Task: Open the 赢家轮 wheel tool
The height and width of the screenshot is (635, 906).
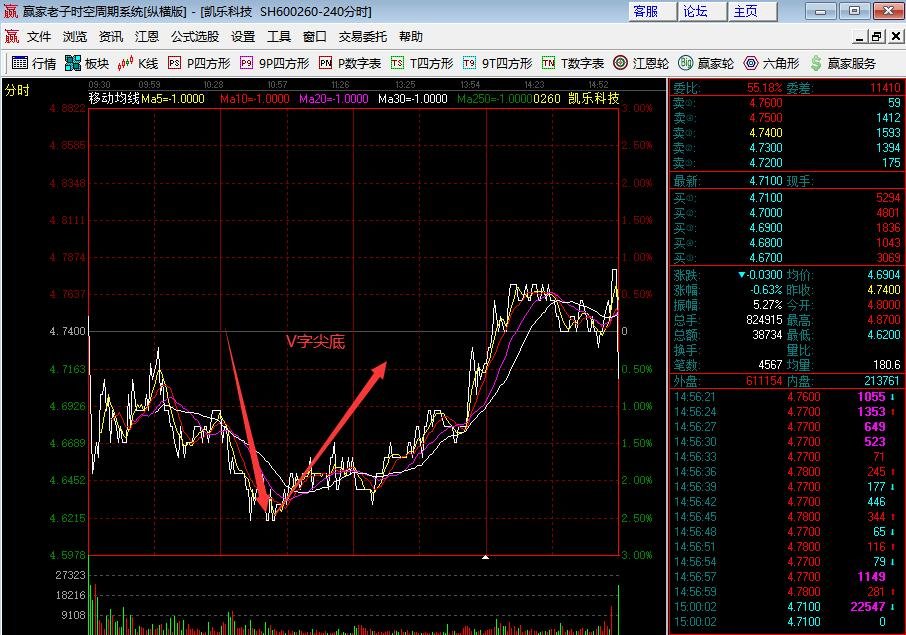Action: pyautogui.click(x=706, y=63)
